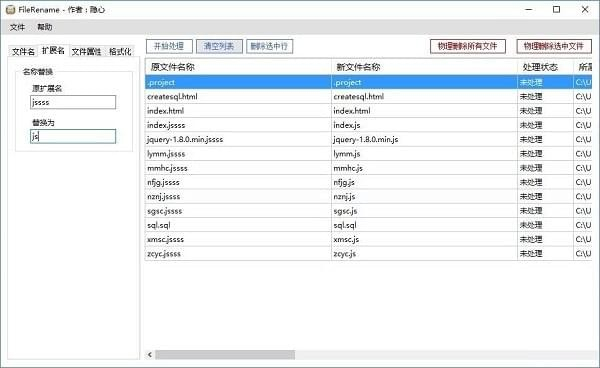The image size is (600, 368).
Task: Click the 处理状态 column header
Action: click(545, 67)
